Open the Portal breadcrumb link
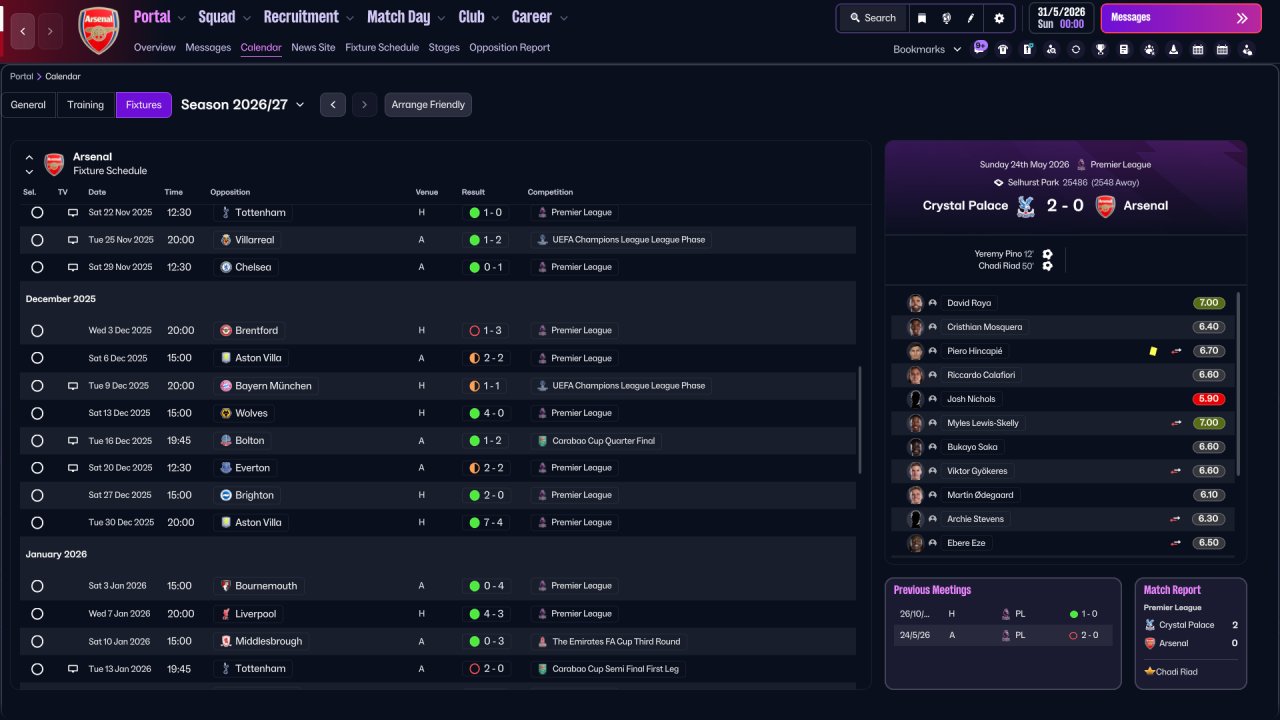 click(x=21, y=76)
